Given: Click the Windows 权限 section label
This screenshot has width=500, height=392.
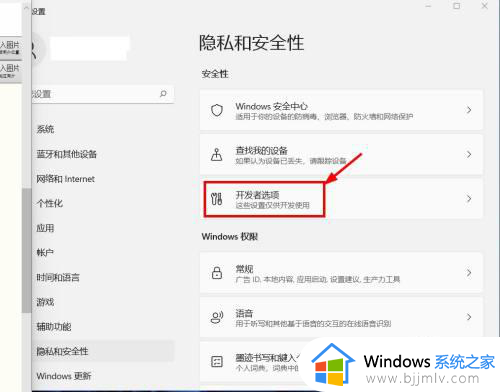Looking at the screenshot, I should pos(230,237).
